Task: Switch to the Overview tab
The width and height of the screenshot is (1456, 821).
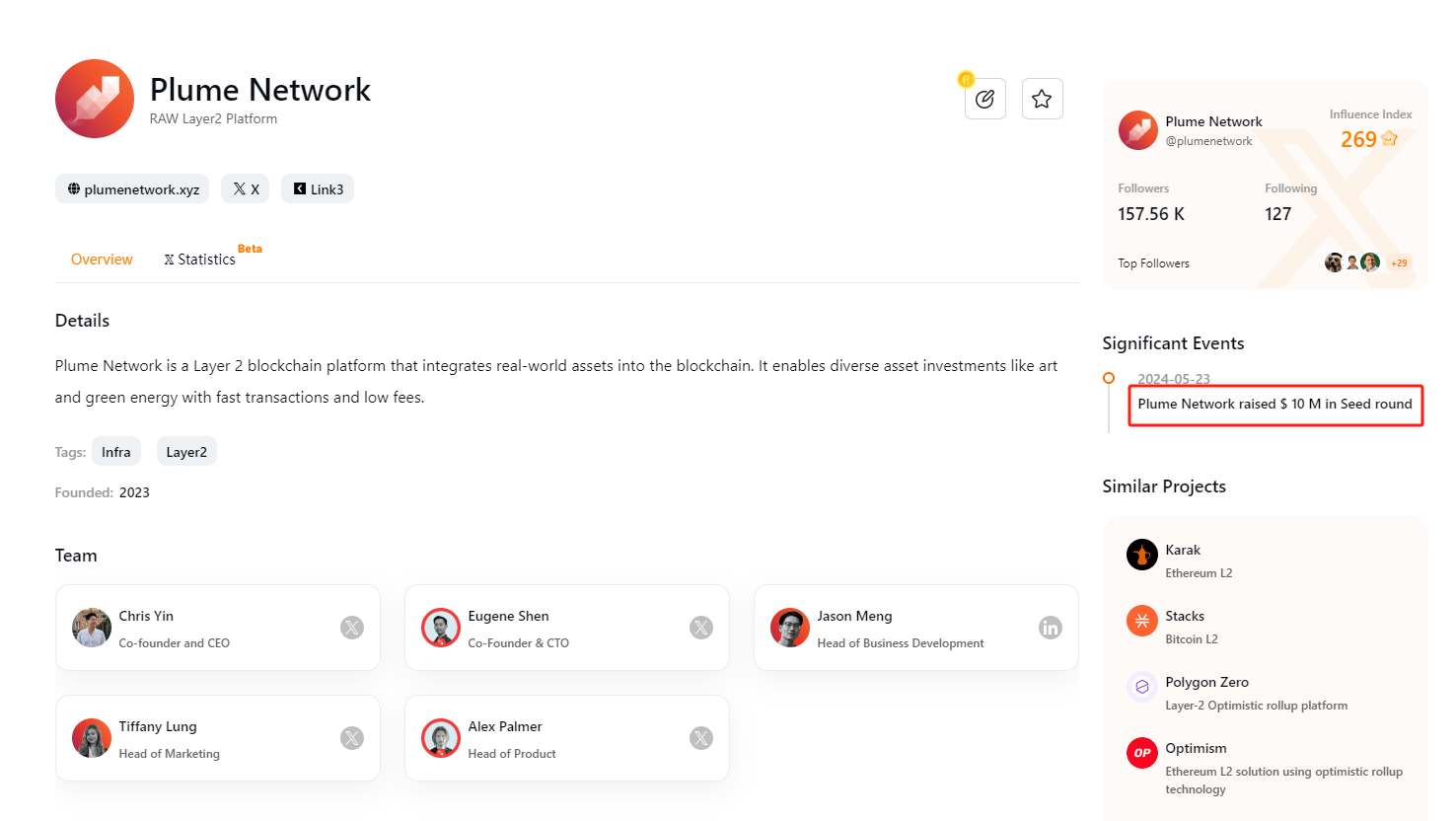Action: pyautogui.click(x=102, y=260)
